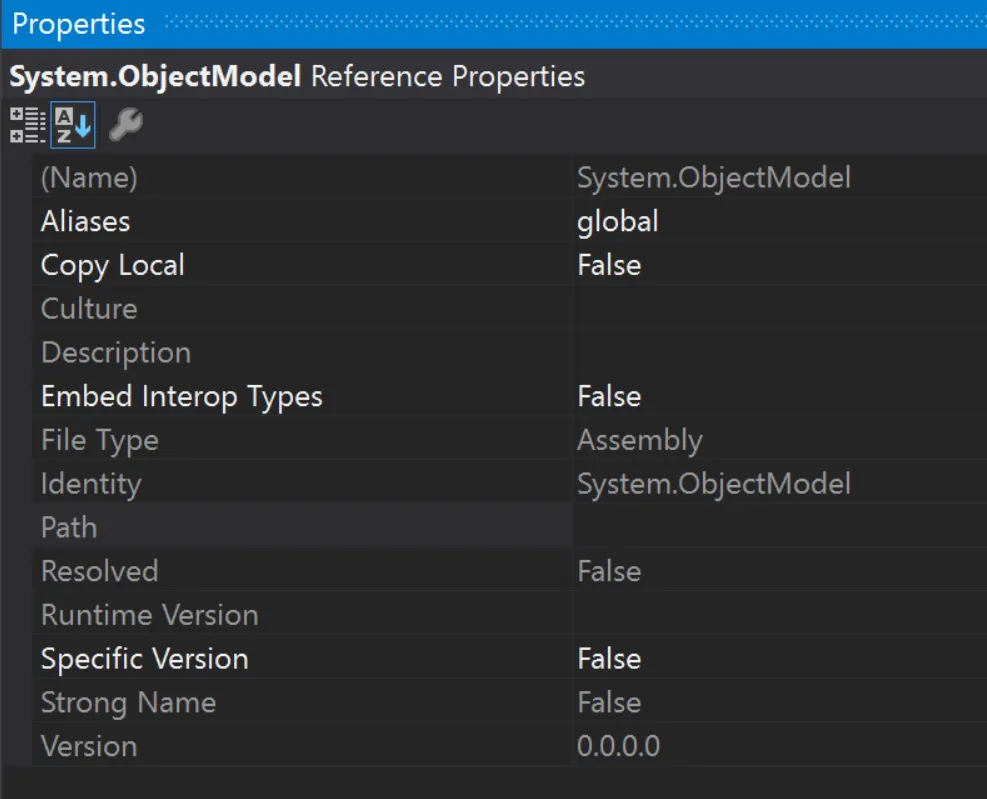The width and height of the screenshot is (987, 799).
Task: Select the Embed Interop Types label
Action: [182, 396]
